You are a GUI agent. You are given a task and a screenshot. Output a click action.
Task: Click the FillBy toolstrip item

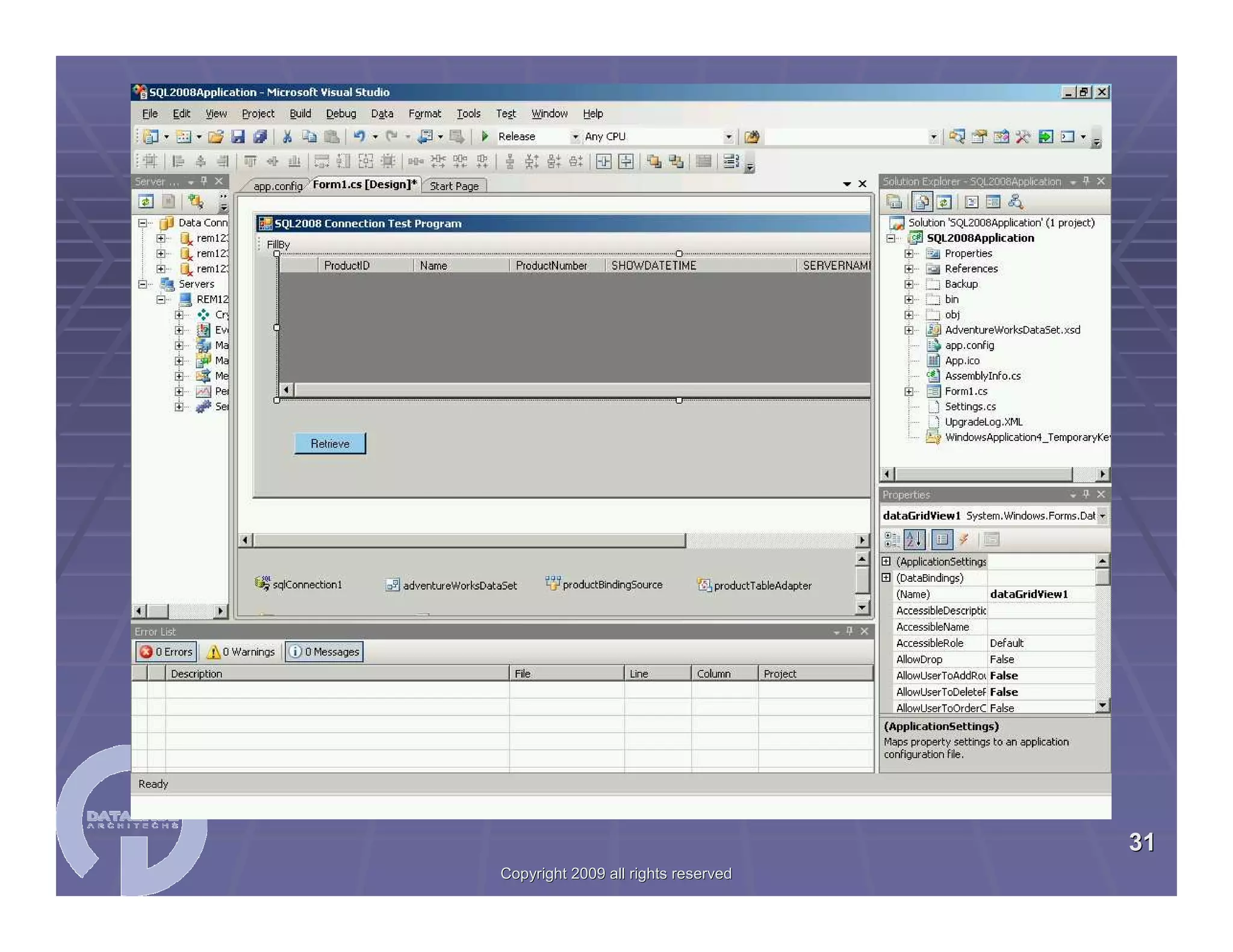[x=278, y=244]
